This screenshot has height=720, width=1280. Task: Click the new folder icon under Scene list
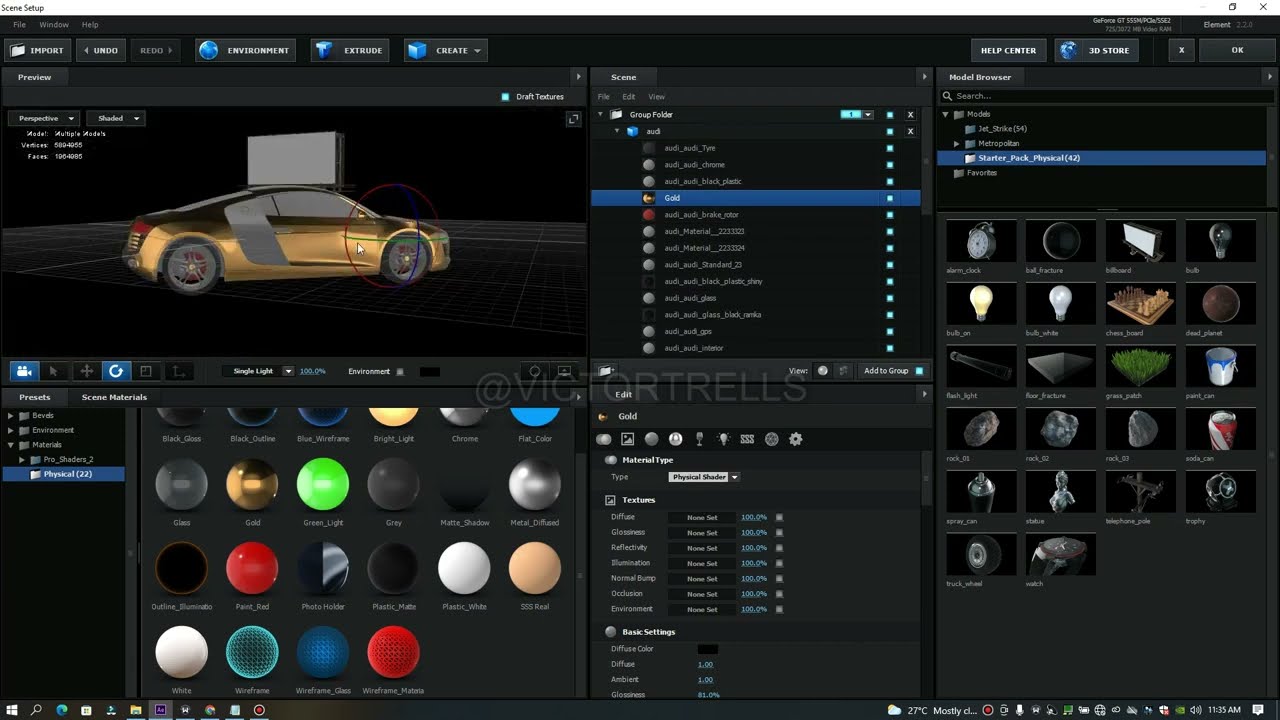605,371
